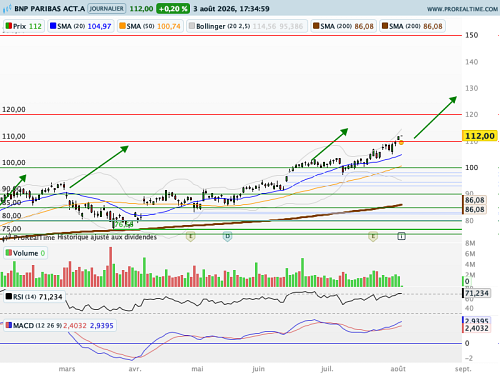The image size is (500, 375).
Task: Click the août label on time axis
Action: [398, 369]
